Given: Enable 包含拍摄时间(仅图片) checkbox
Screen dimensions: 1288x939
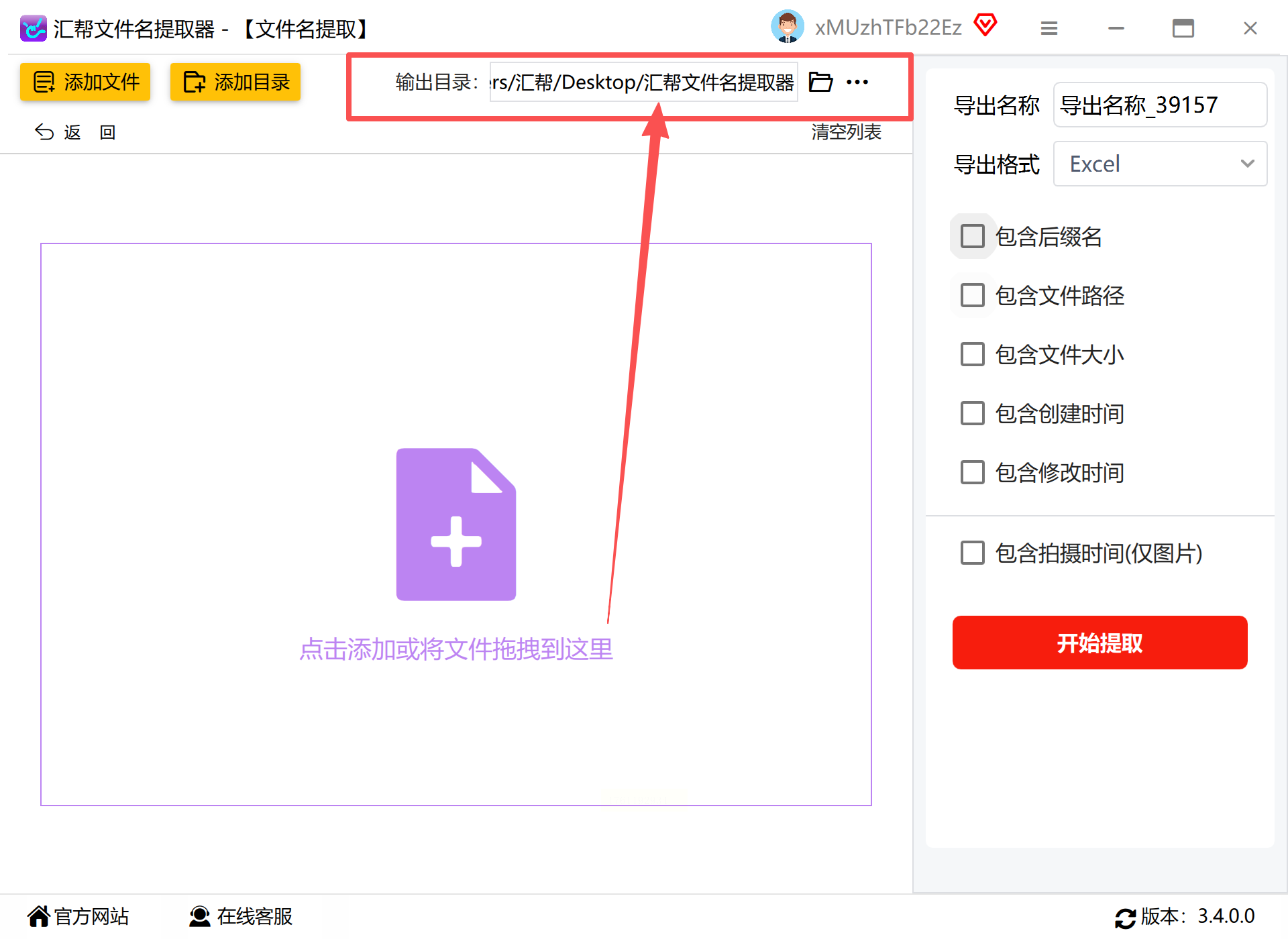Looking at the screenshot, I should click(972, 553).
